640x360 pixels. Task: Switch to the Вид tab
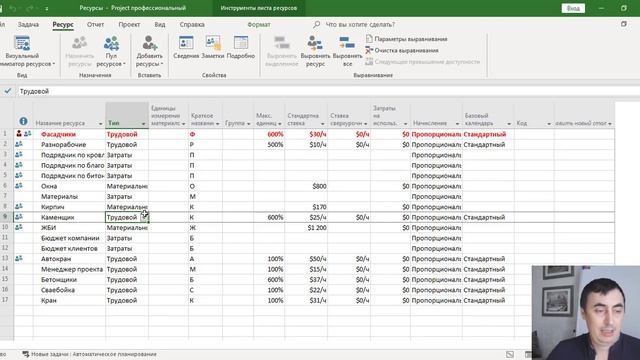(x=160, y=24)
